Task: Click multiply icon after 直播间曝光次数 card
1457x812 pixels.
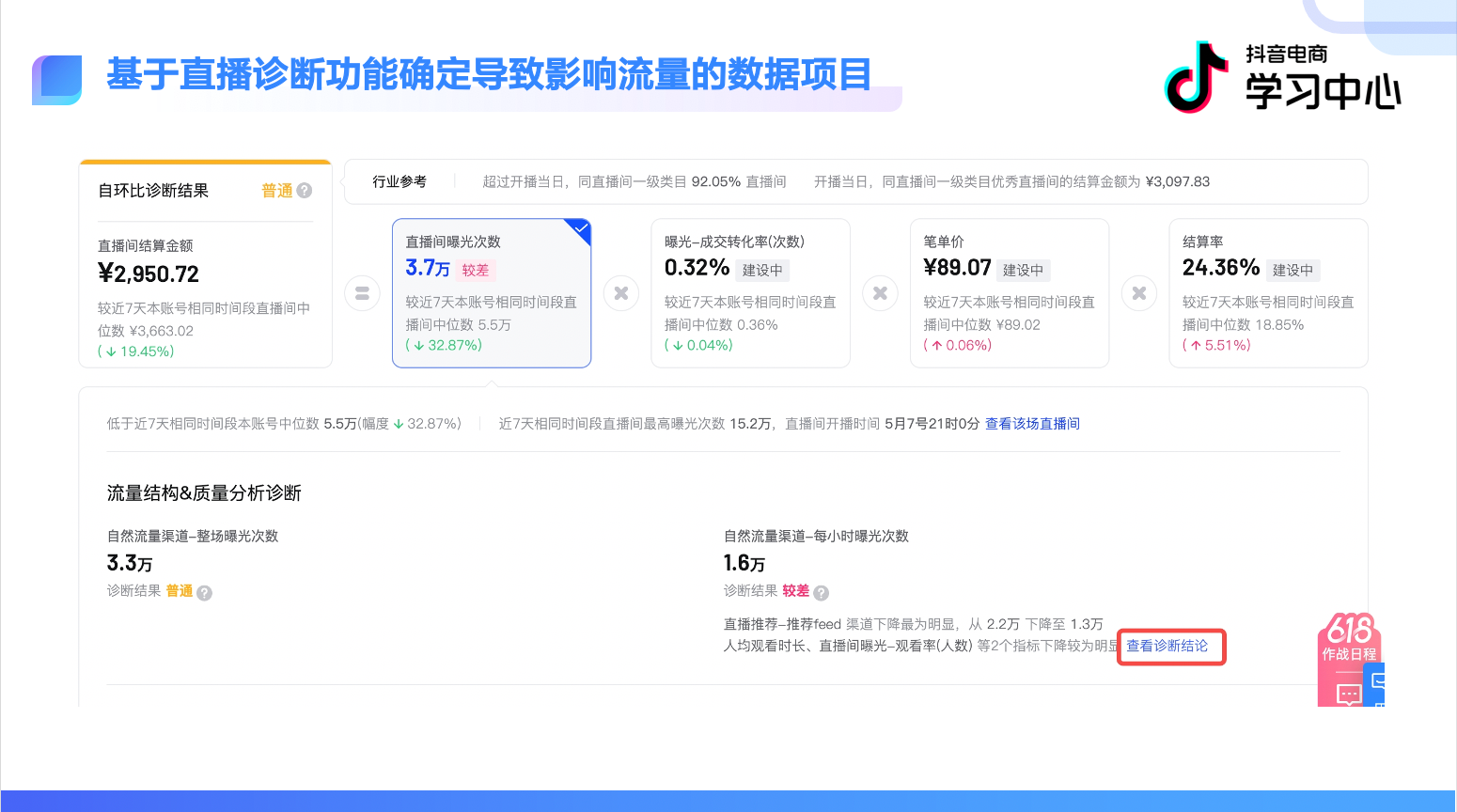Action: [621, 293]
